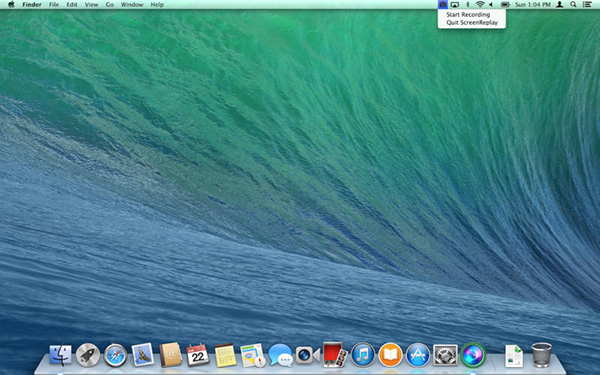The width and height of the screenshot is (600, 375).
Task: Click the ScreenReplay lens icon in Dock
Action: 473,355
